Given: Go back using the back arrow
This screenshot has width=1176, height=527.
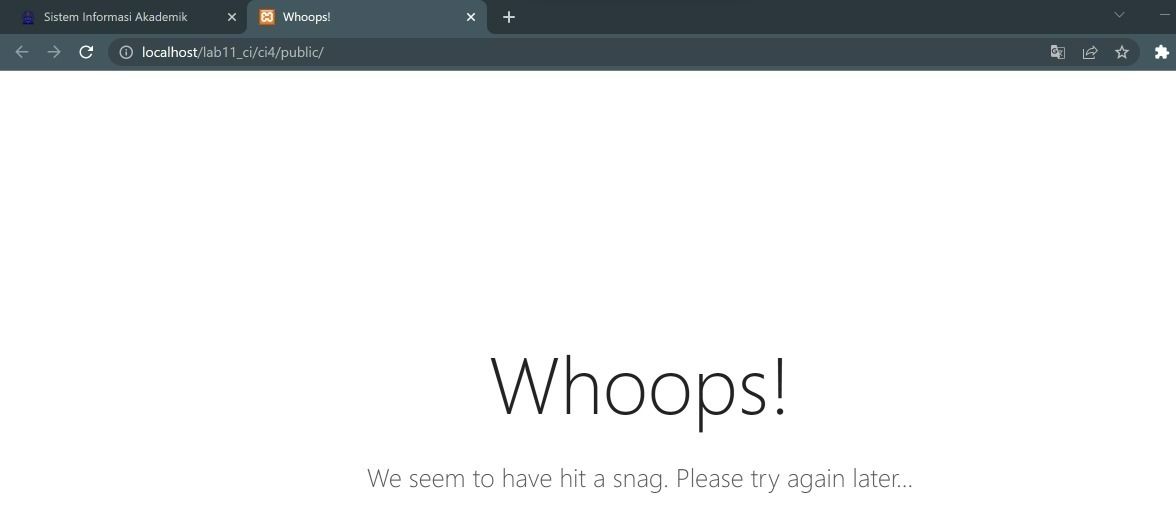Looking at the screenshot, I should pos(22,52).
